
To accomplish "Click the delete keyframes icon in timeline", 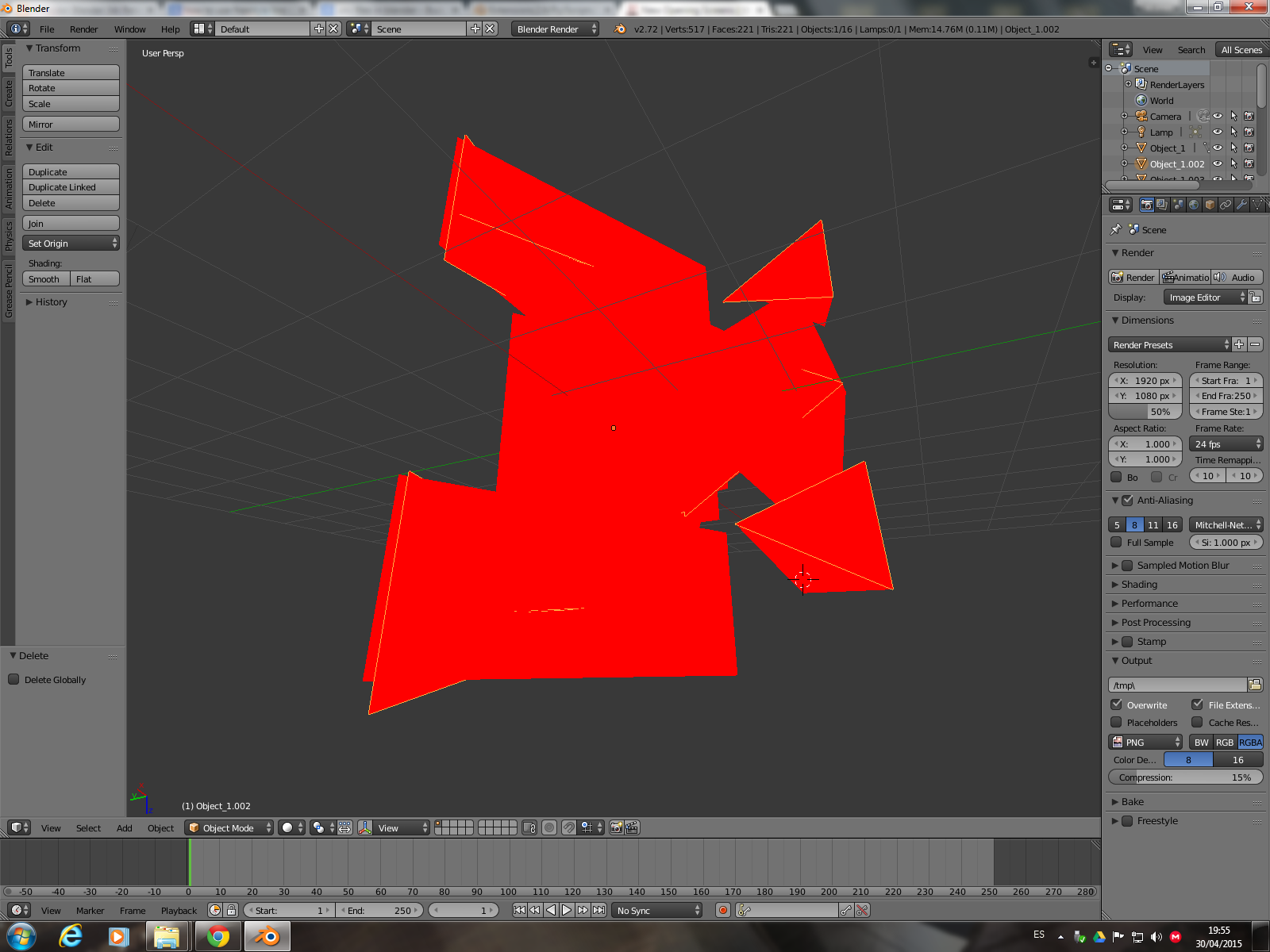I will tap(862, 910).
